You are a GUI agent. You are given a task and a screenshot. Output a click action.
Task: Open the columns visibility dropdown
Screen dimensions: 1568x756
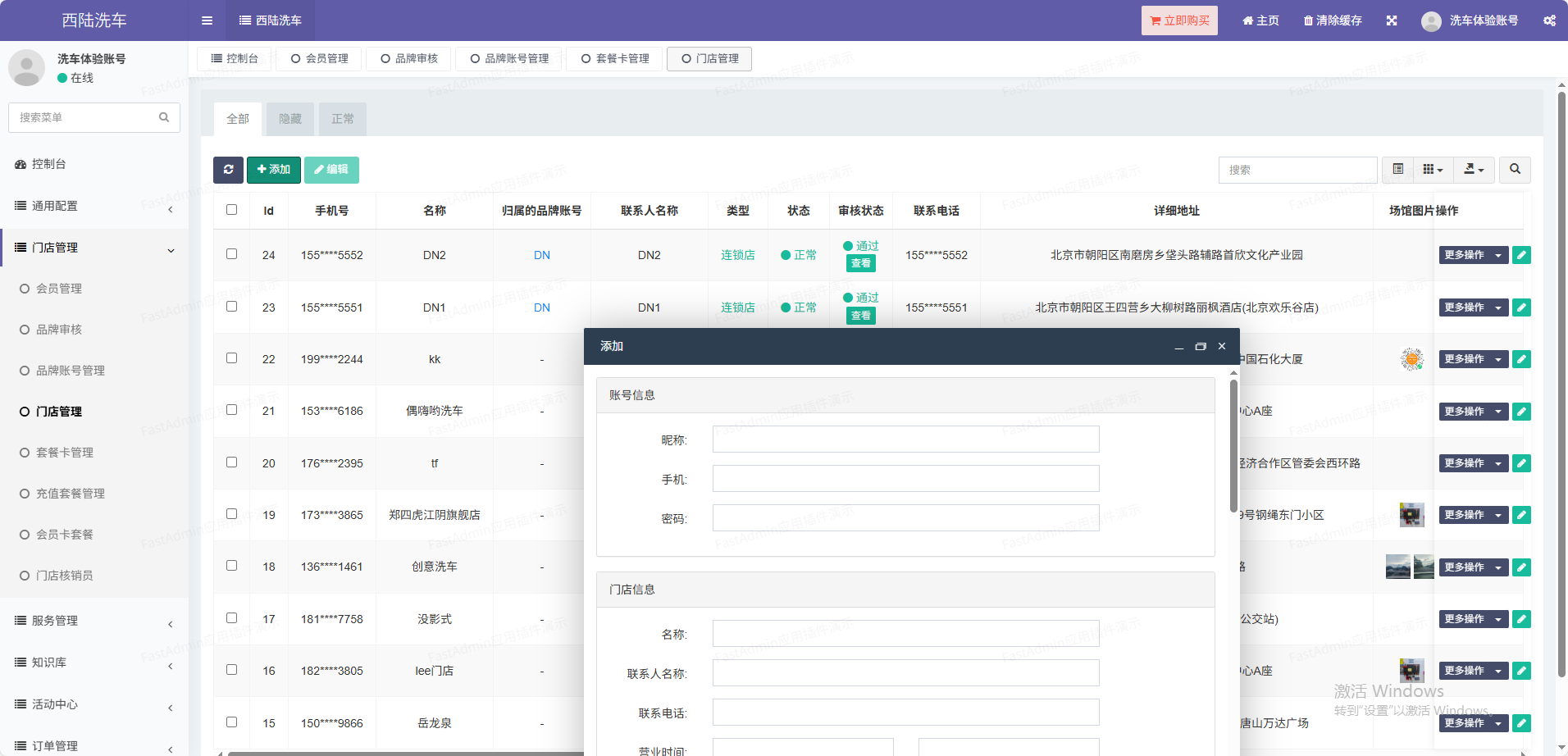coord(1433,170)
